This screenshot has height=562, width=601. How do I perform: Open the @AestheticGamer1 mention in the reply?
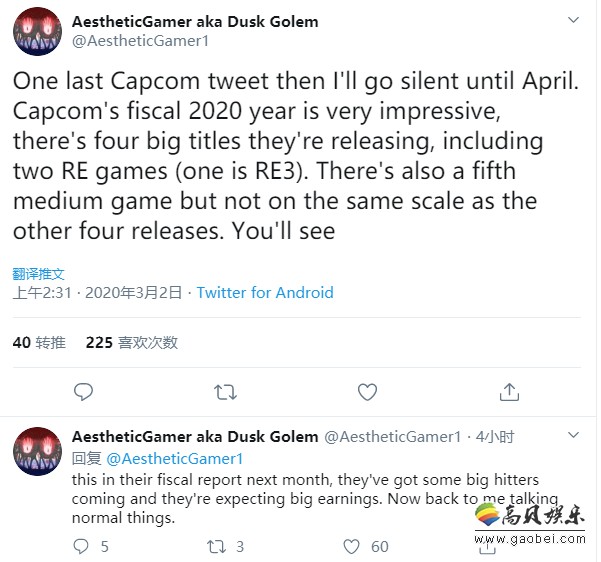coord(174,458)
